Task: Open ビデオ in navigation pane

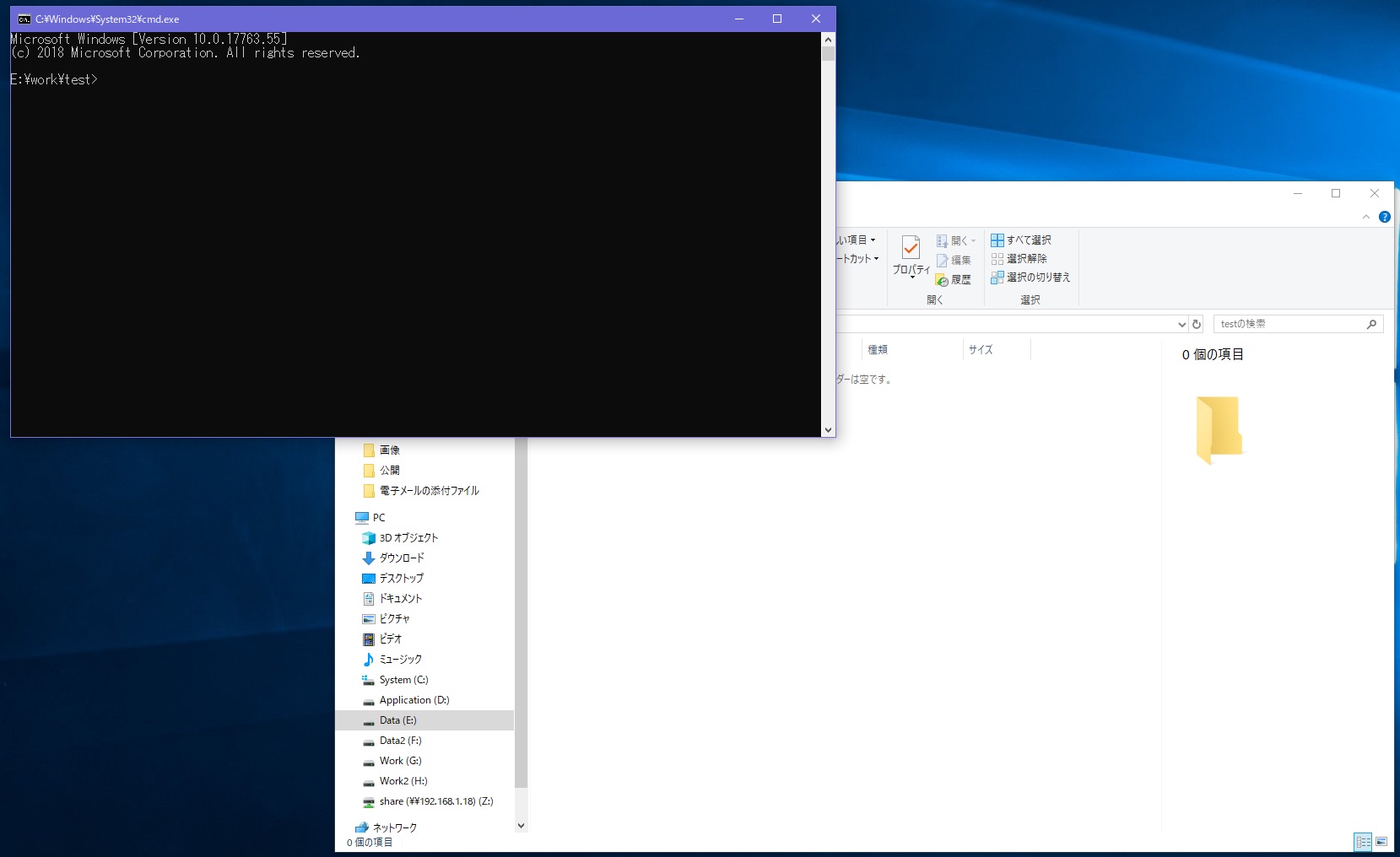Action: [382, 639]
